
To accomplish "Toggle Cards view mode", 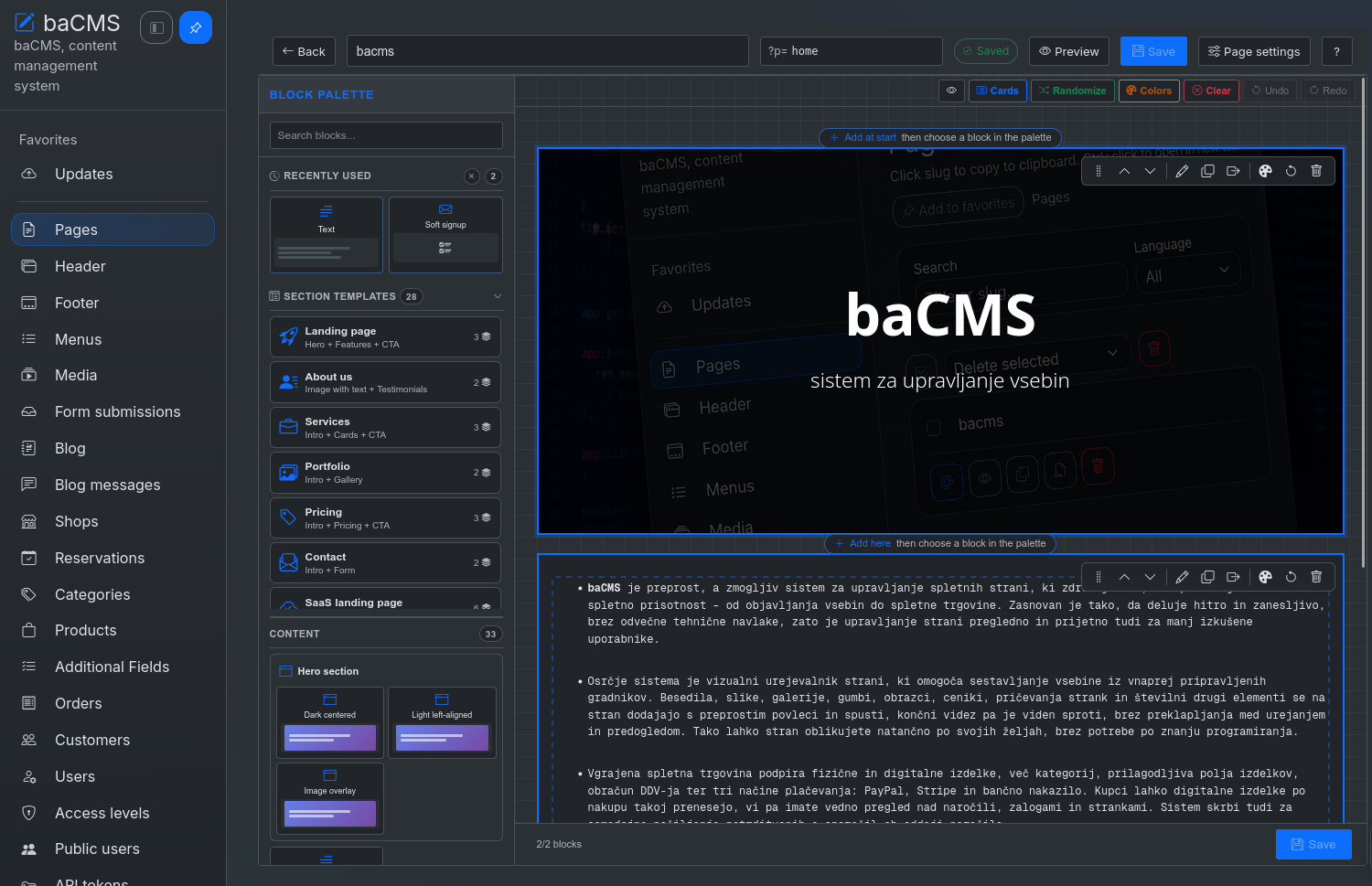I will [x=997, y=91].
